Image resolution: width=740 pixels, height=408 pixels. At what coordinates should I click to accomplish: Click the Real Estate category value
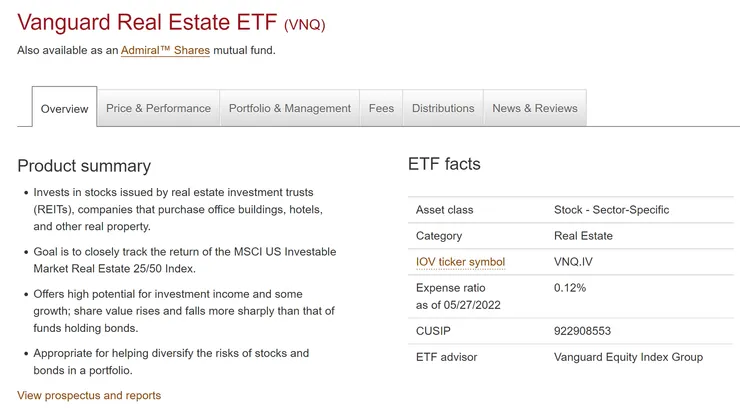pyautogui.click(x=583, y=236)
